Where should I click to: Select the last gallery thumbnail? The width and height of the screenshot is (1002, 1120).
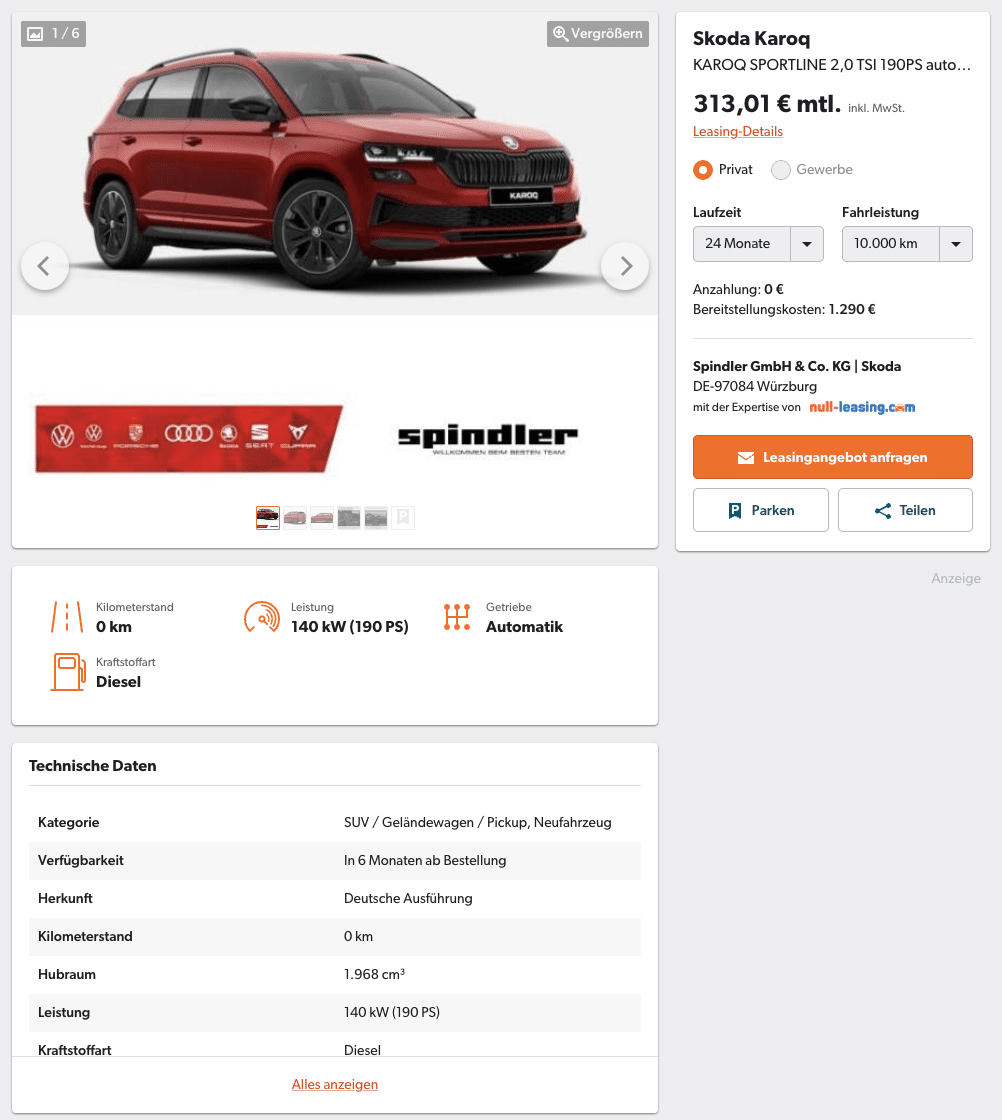pos(403,517)
